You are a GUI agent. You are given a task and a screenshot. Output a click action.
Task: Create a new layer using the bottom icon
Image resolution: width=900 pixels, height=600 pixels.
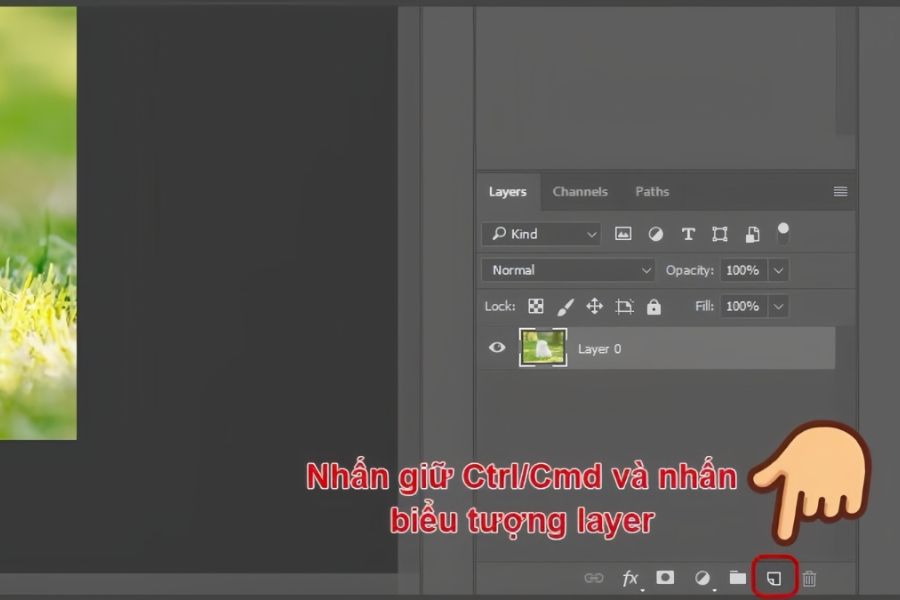coord(773,578)
